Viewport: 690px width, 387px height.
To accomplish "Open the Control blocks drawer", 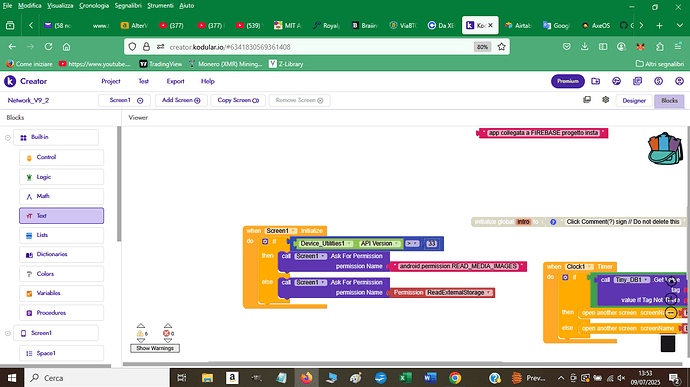I will point(61,157).
